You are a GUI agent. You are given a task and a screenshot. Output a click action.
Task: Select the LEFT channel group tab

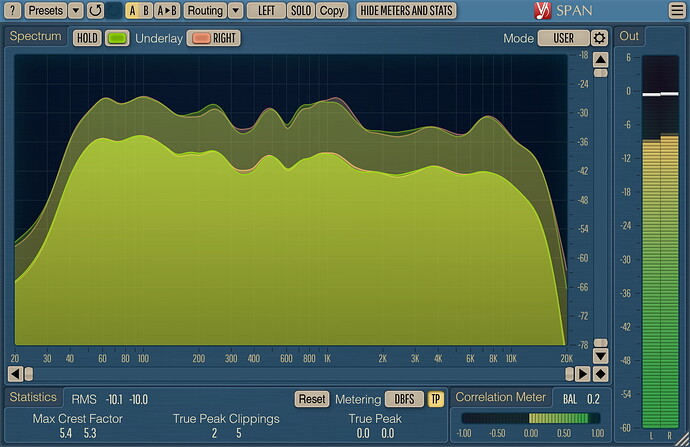[265, 10]
